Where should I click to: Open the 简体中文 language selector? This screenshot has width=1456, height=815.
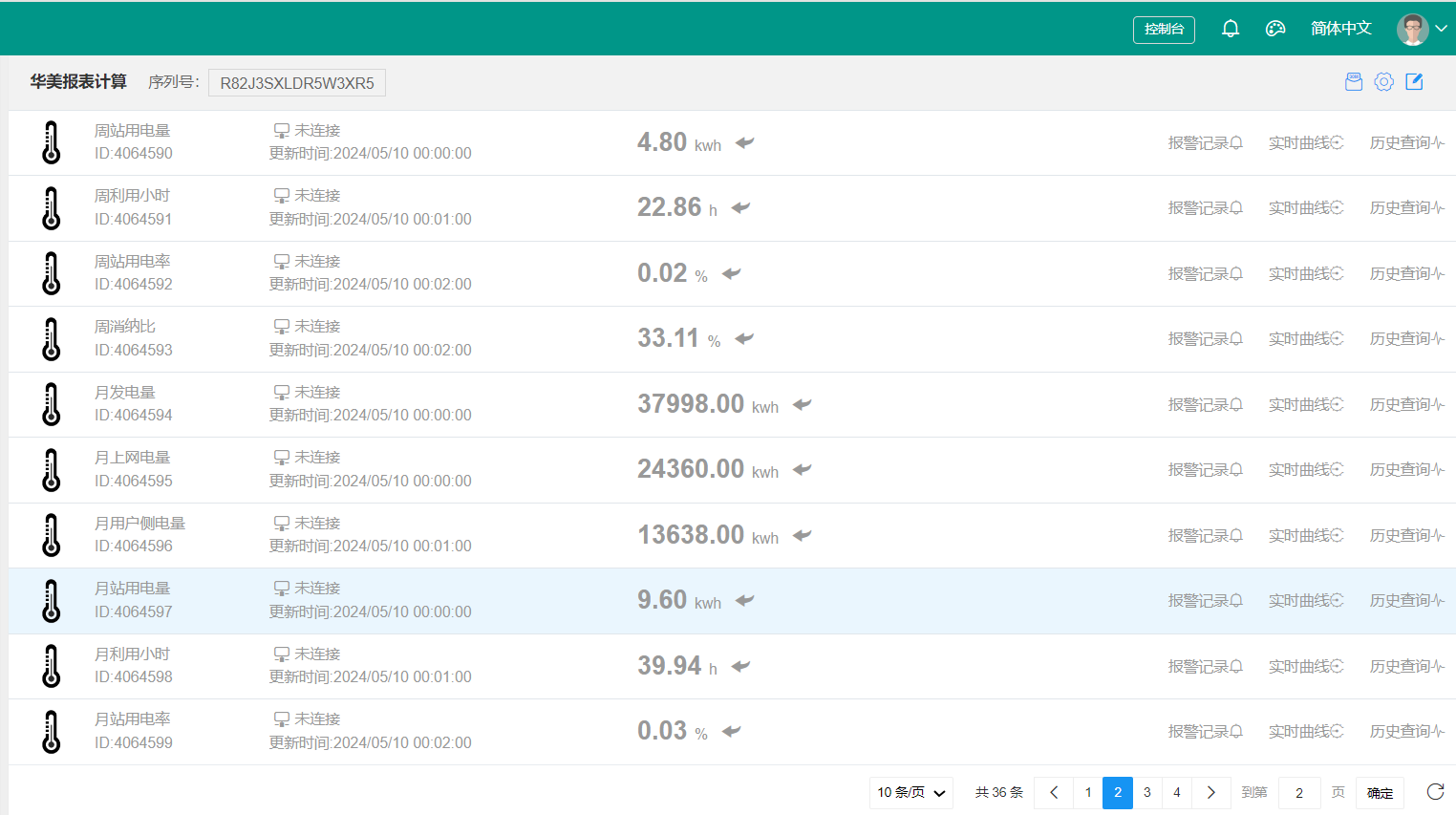pos(1340,29)
